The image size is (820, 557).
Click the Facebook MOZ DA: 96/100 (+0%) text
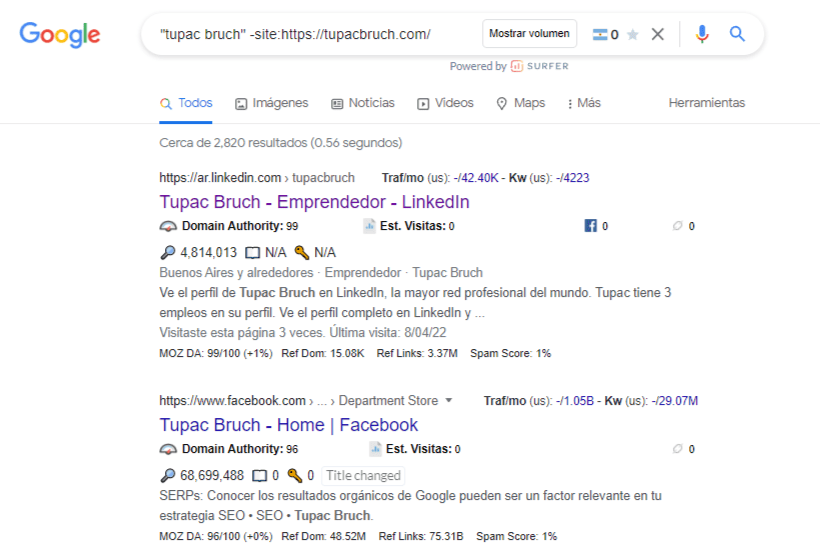(216, 537)
